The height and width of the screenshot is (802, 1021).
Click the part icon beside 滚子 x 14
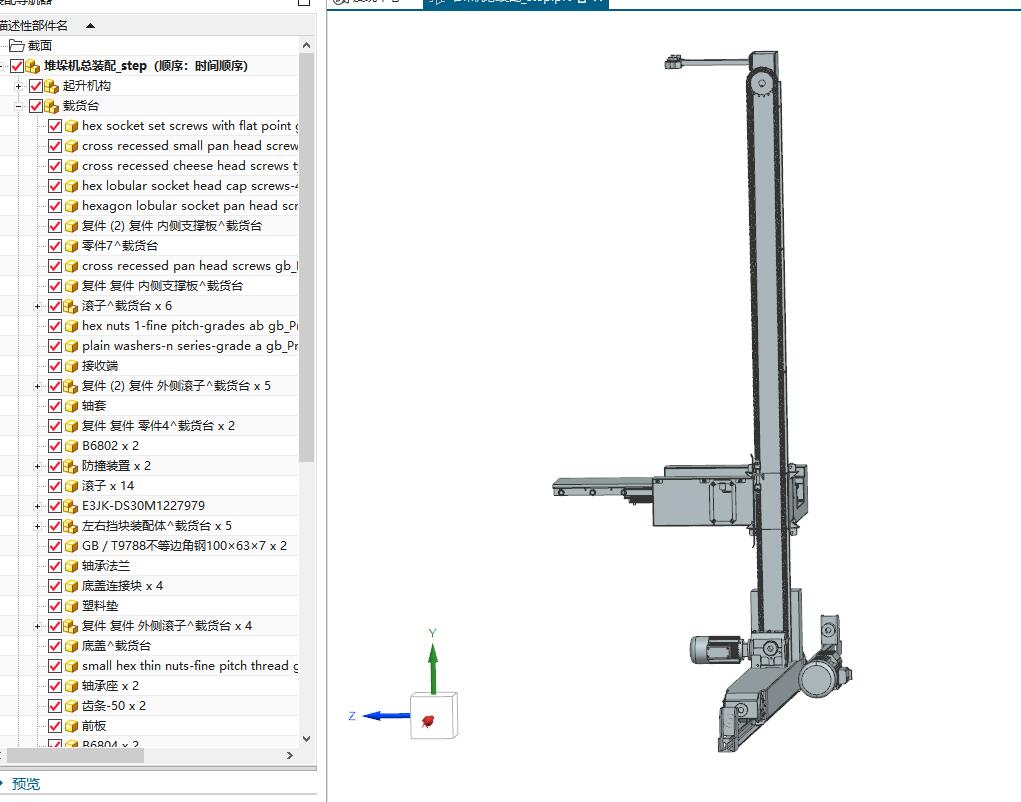point(71,486)
